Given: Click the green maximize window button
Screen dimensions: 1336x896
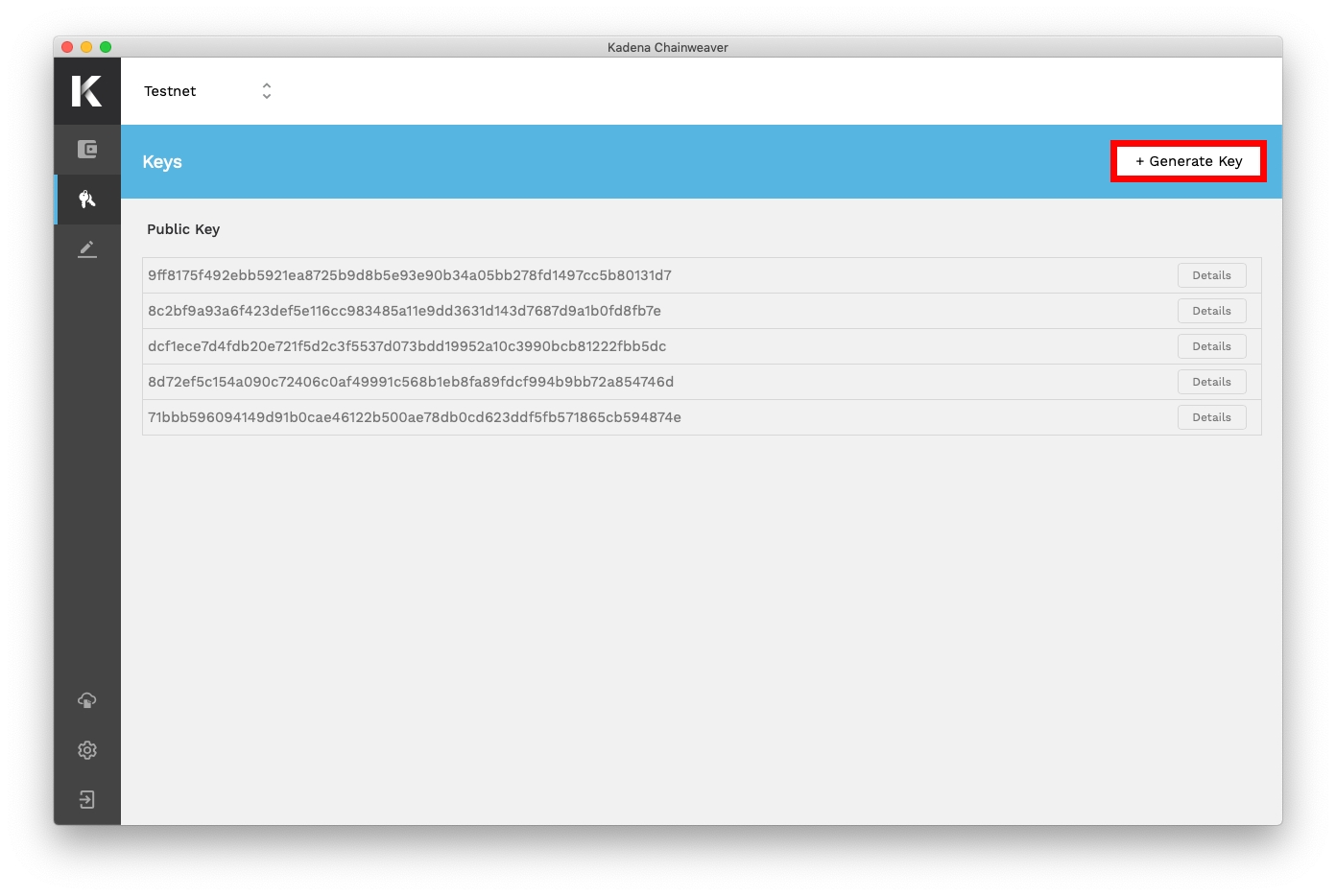Looking at the screenshot, I should click(x=106, y=47).
